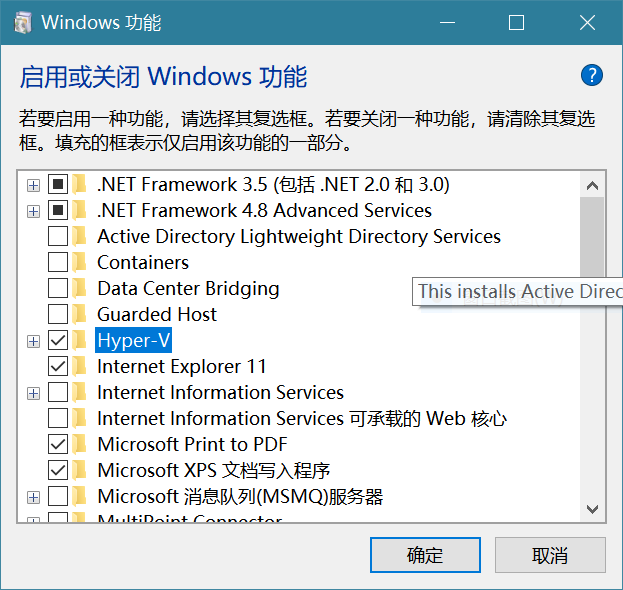Screen dimensions: 623x590
Task: Uncheck the Internet Explorer 11 checkbox
Action: pos(58,367)
